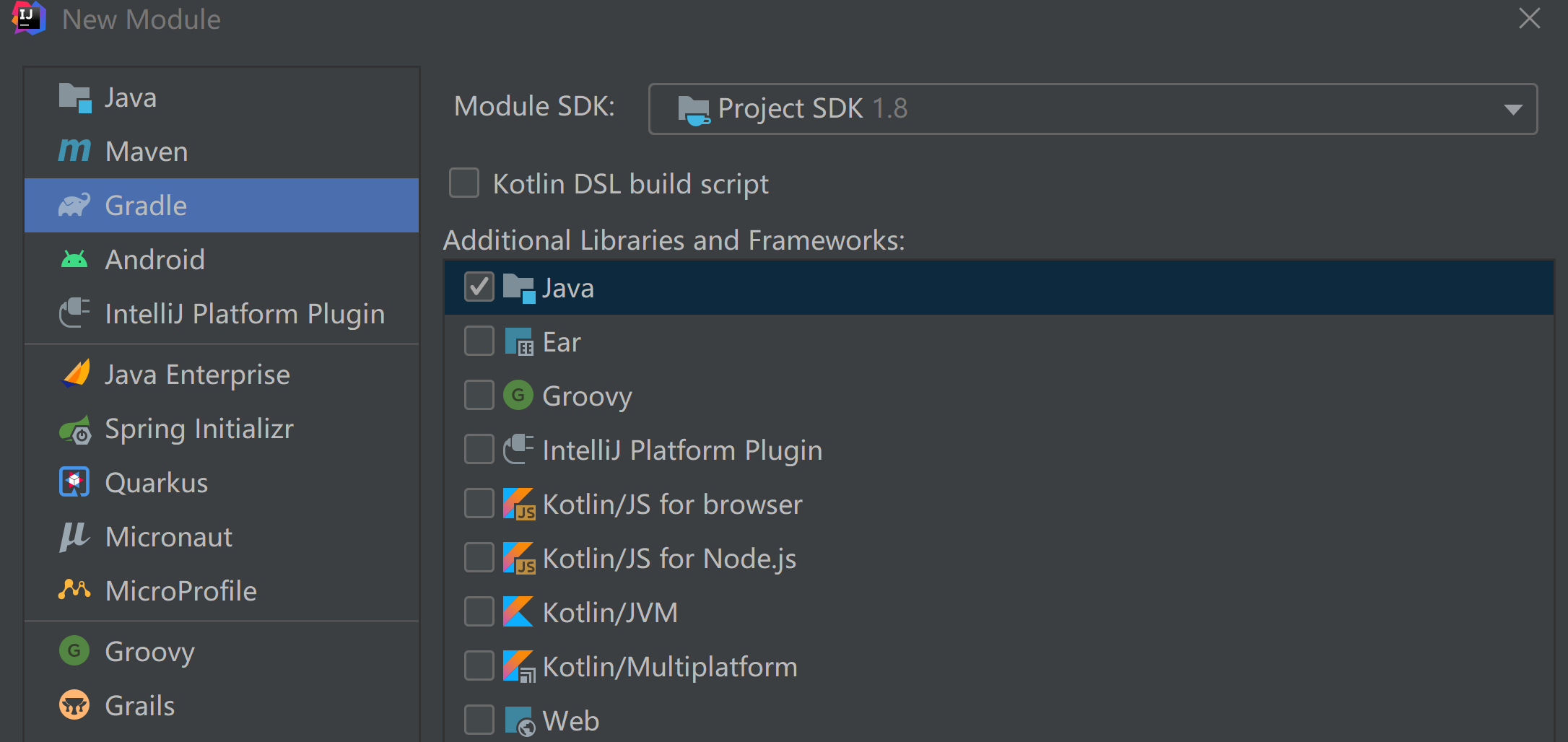
Task: Select Maven module type
Action: tap(222, 151)
